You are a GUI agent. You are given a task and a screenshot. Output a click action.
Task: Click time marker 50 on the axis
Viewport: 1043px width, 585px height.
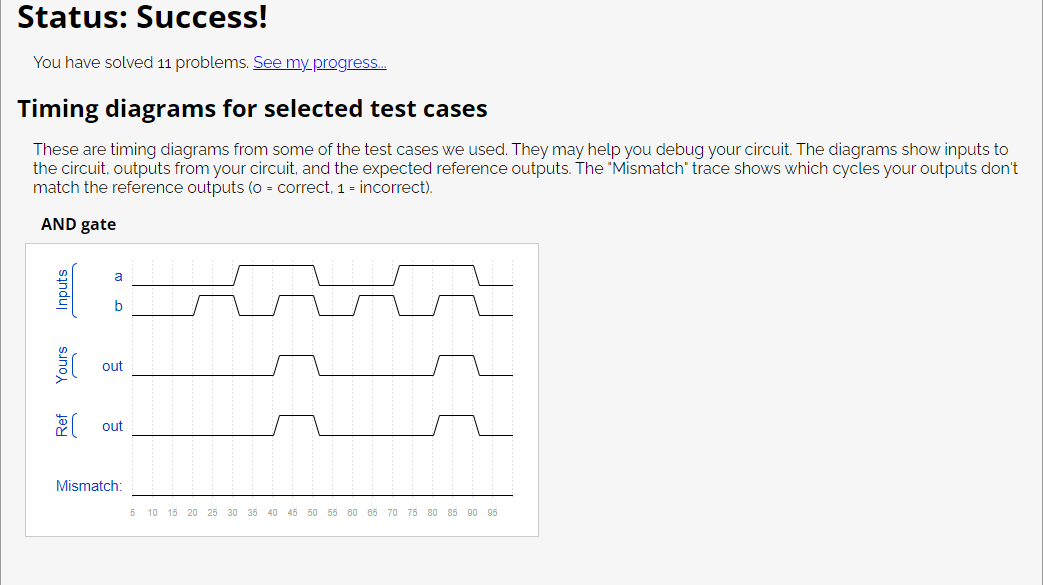(x=313, y=513)
